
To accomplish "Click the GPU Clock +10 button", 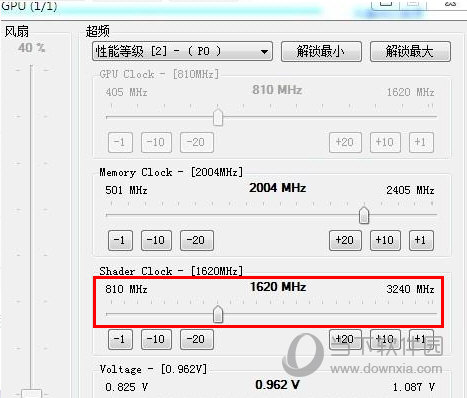I will point(385,142).
